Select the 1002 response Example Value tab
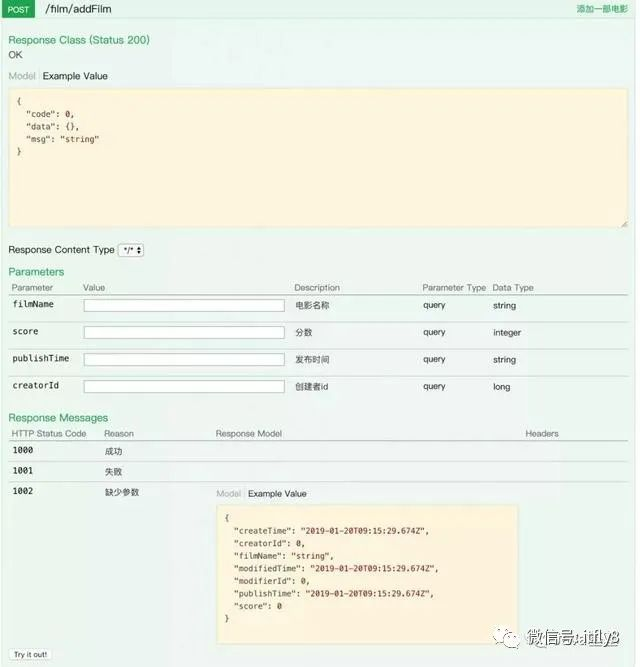 coord(277,493)
